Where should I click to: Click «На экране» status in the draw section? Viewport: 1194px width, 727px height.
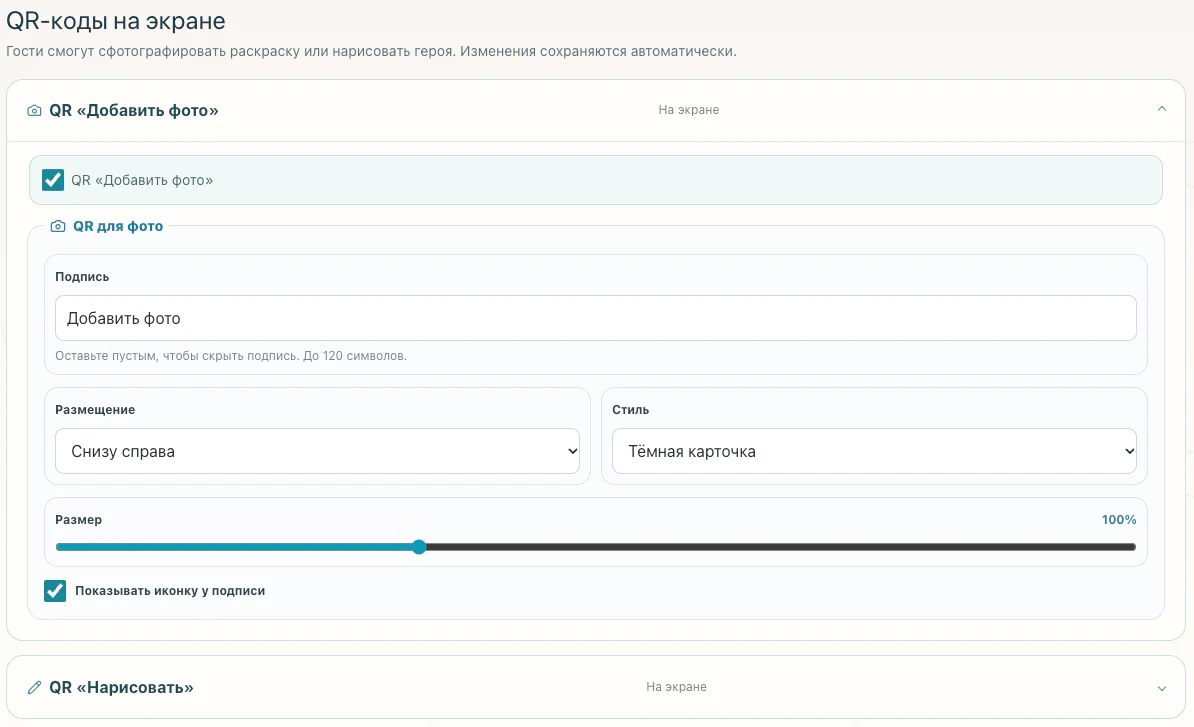point(676,687)
